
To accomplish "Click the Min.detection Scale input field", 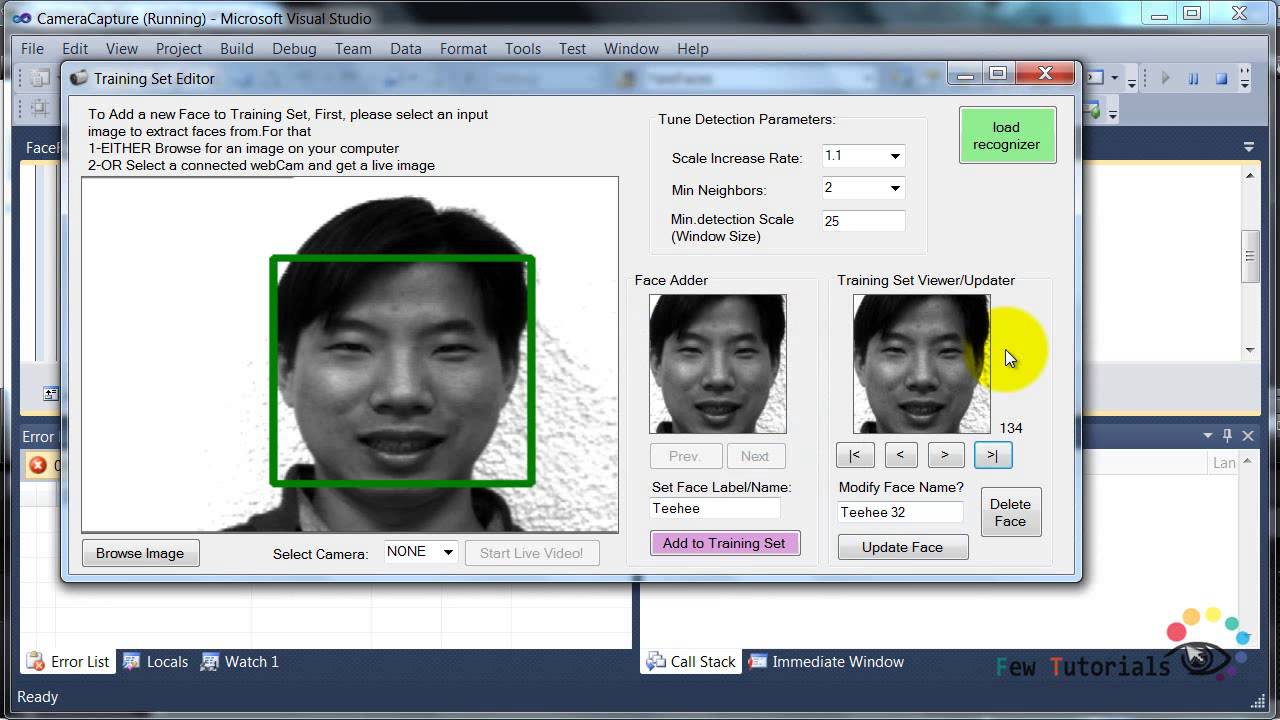I will click(x=863, y=221).
